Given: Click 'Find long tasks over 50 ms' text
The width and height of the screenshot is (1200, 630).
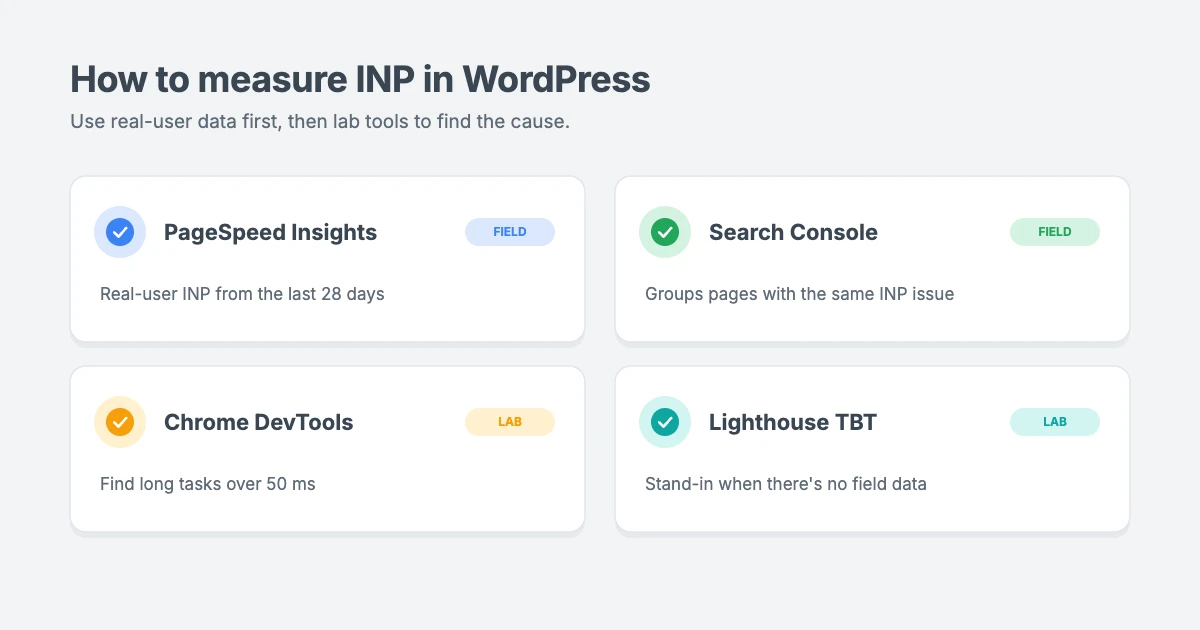Looking at the screenshot, I should (207, 484).
